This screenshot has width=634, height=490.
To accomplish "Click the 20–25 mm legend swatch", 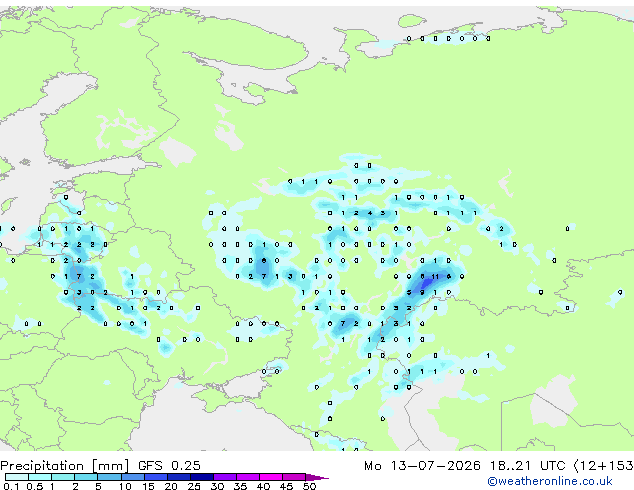I will coord(179,477).
